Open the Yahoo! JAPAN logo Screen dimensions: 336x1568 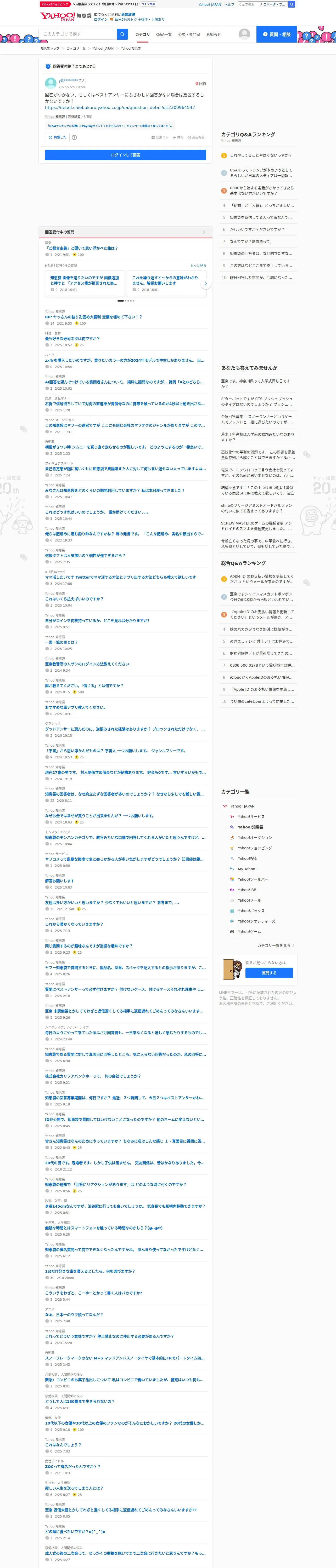click(x=57, y=16)
